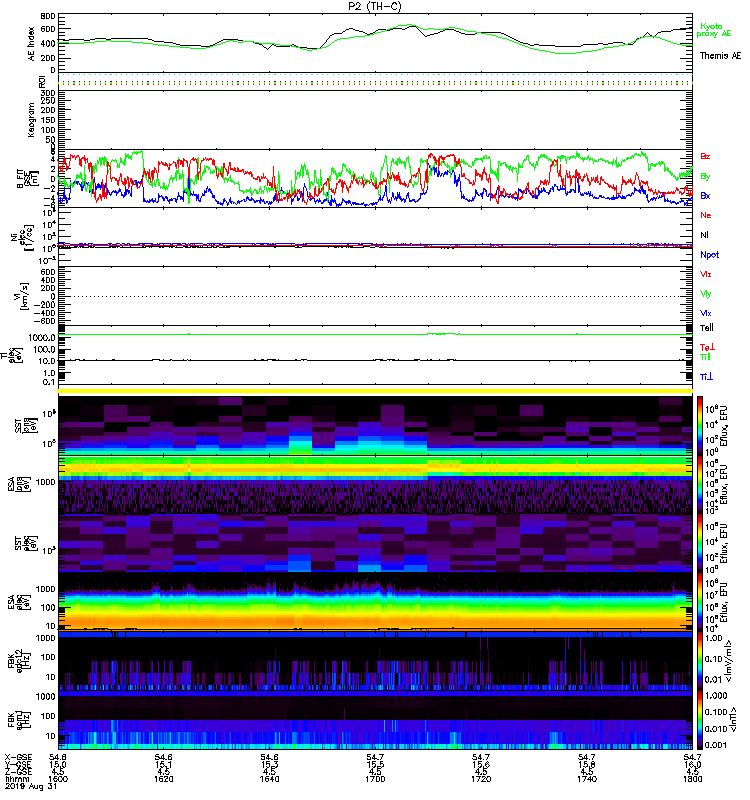Click the ESA electrons panel color bar
The height and width of the screenshot is (800, 750).
coord(700,602)
